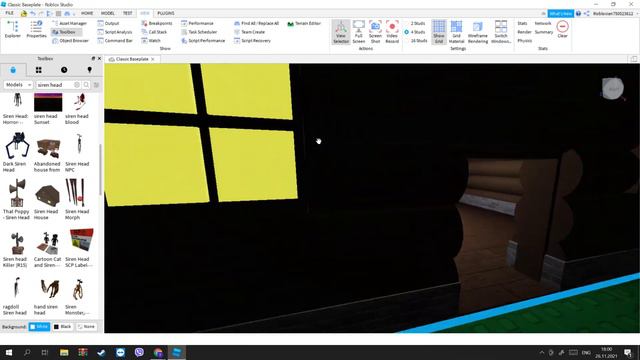Image resolution: width=640 pixels, height=360 pixels.
Task: Show Render stats
Action: click(x=524, y=32)
